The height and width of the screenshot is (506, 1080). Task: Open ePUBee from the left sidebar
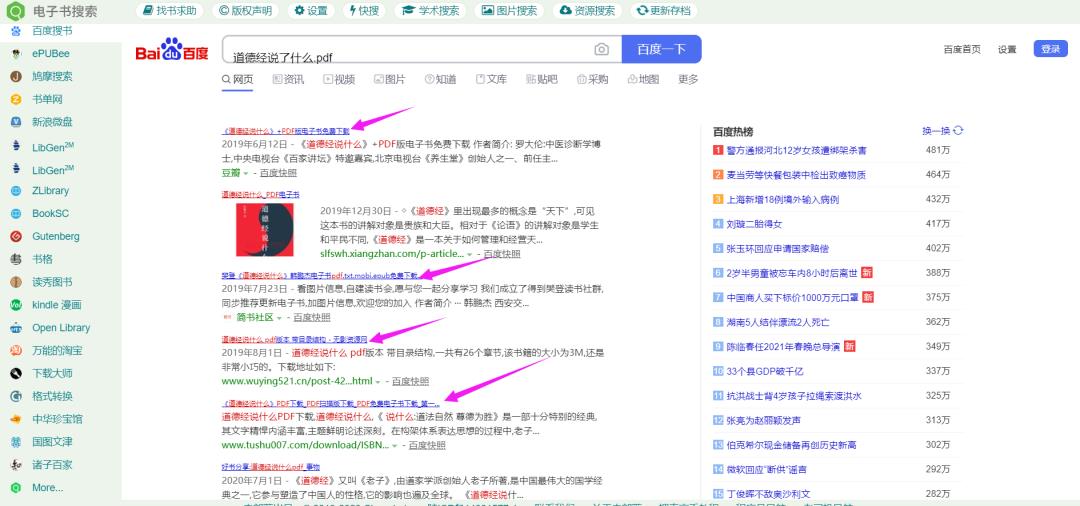pyautogui.click(x=50, y=54)
